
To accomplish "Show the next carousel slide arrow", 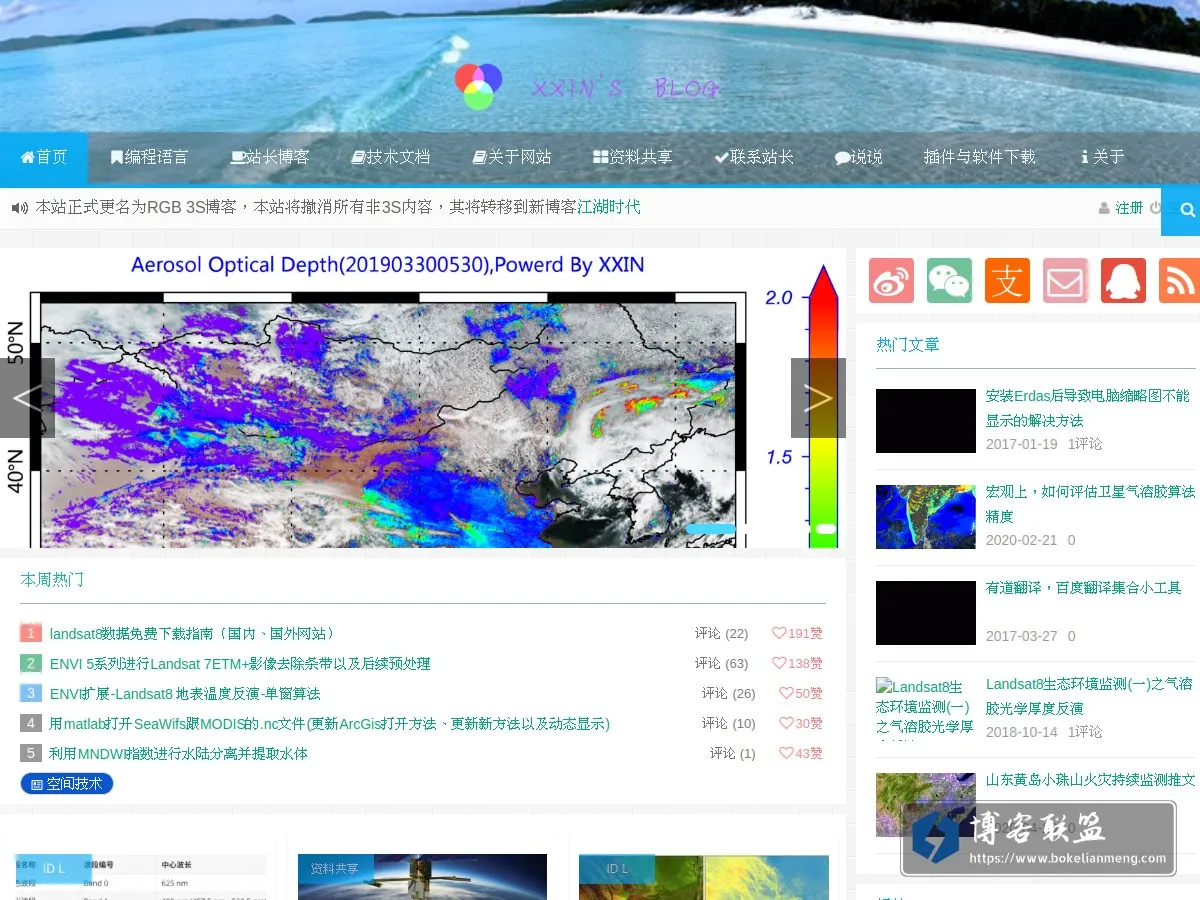I will pos(818,398).
